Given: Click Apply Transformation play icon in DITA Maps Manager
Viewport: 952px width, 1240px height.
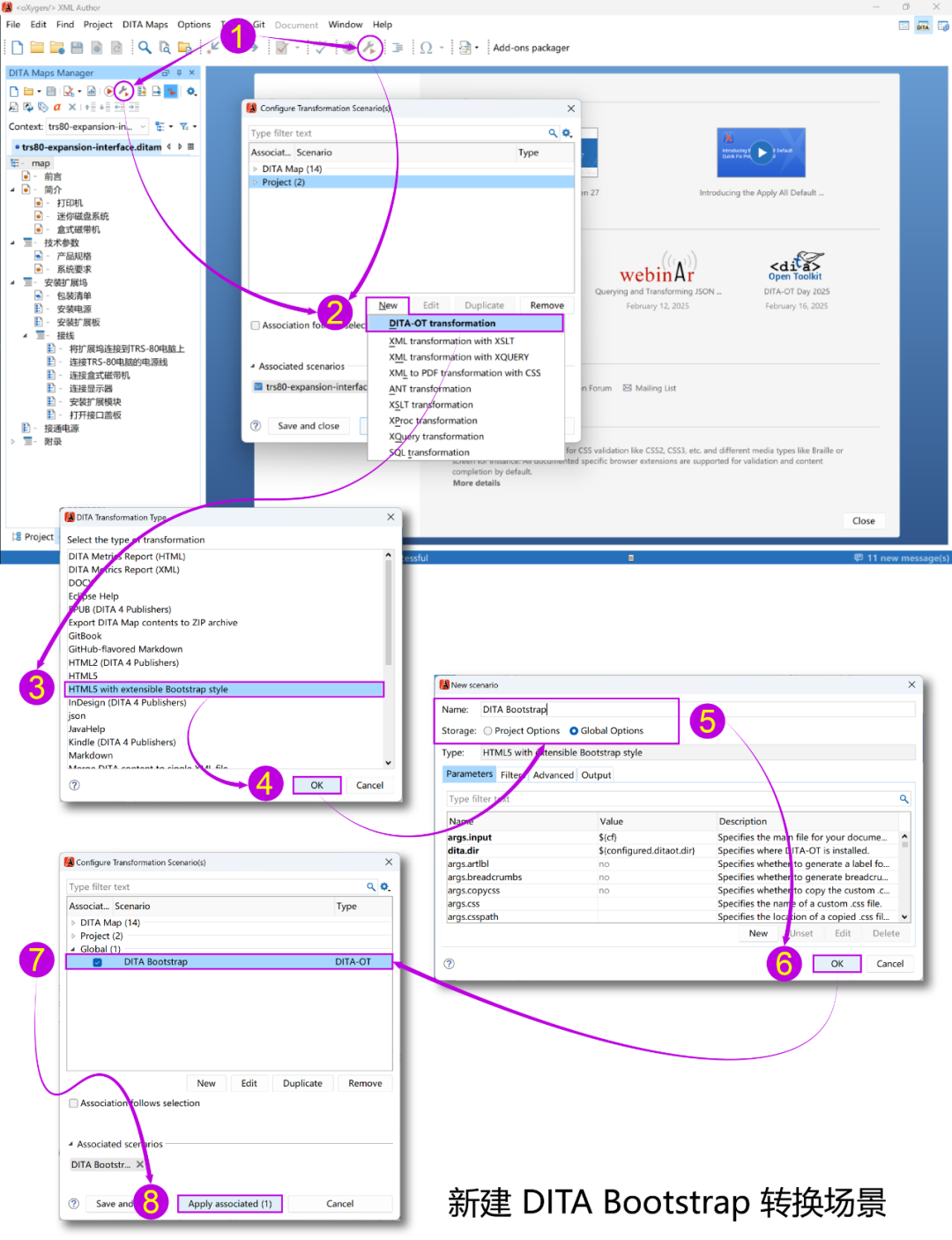Looking at the screenshot, I should coord(109,91).
